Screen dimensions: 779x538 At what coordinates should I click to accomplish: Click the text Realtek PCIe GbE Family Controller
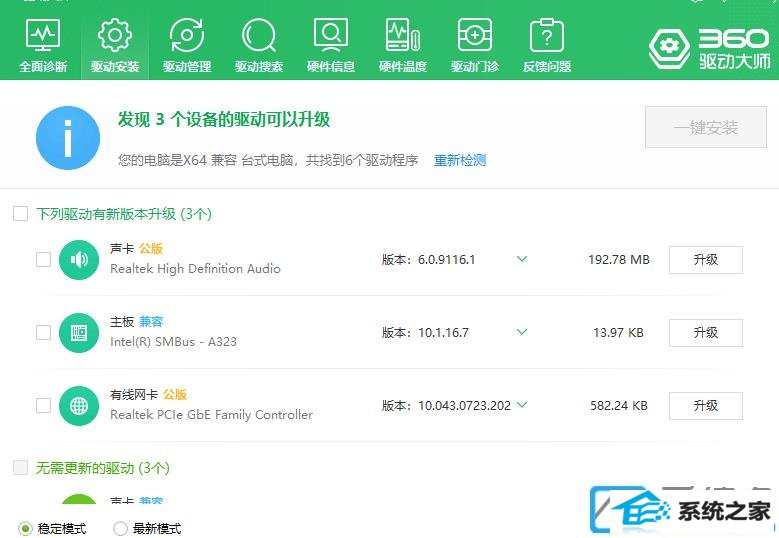point(211,415)
